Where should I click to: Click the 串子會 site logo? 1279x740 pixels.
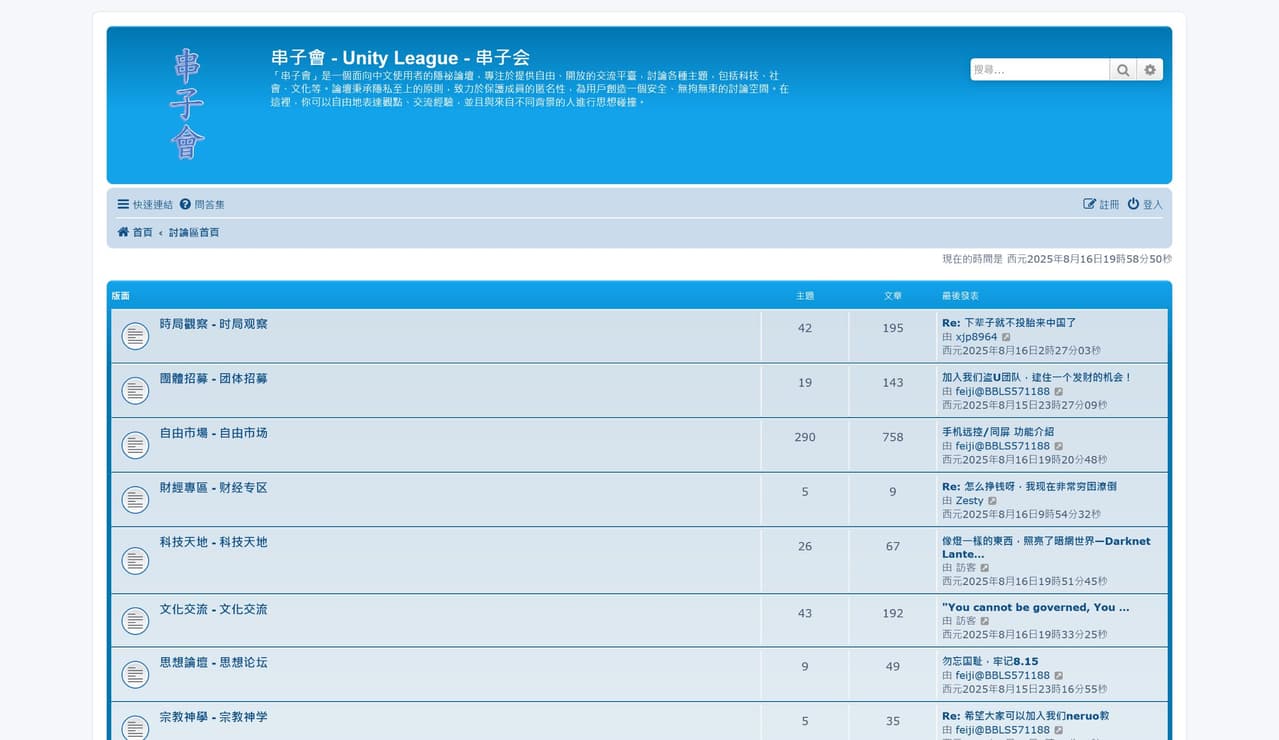[187, 104]
